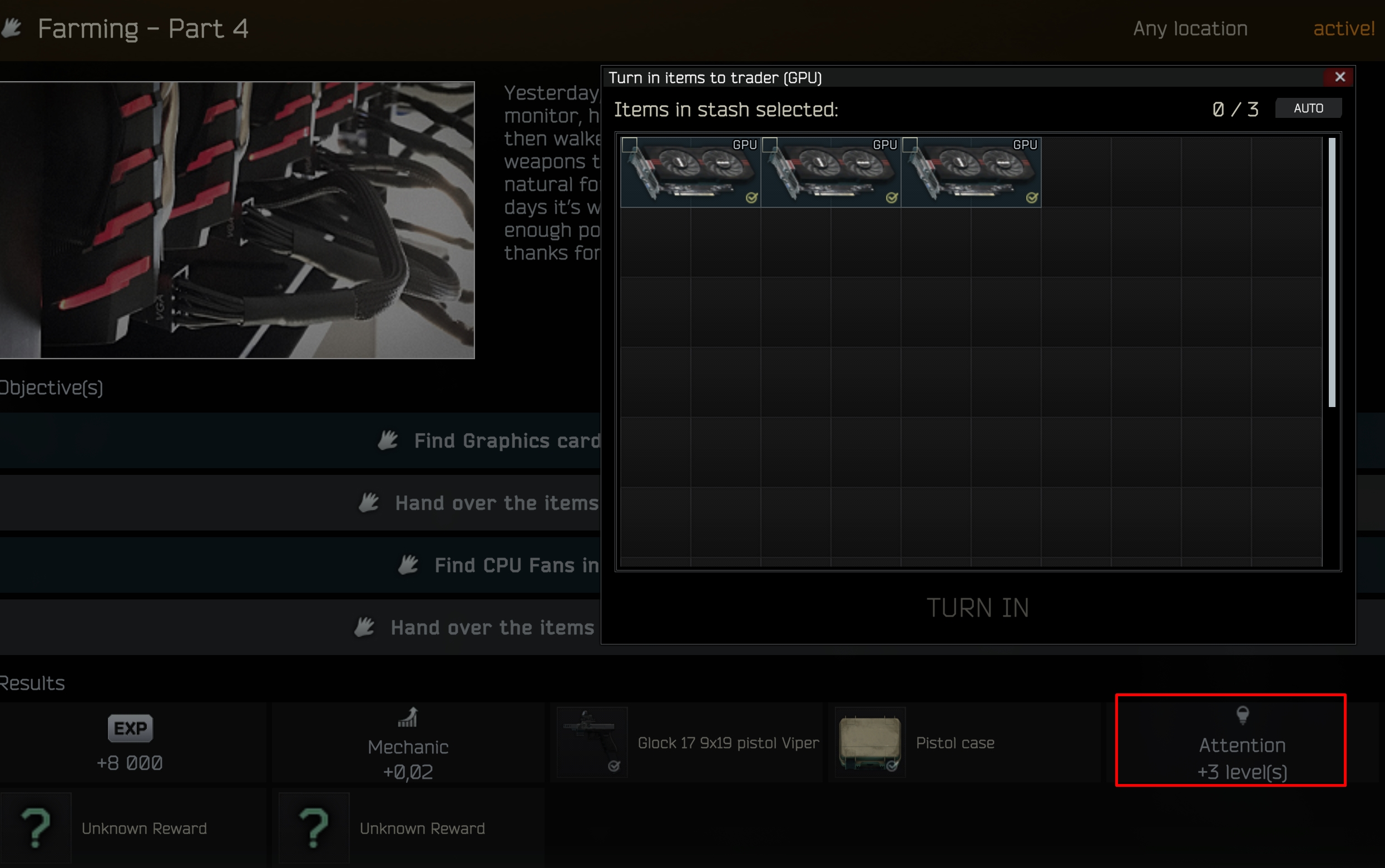Select the first GPU item checkbox
This screenshot has width=1385, height=868.
click(x=629, y=145)
